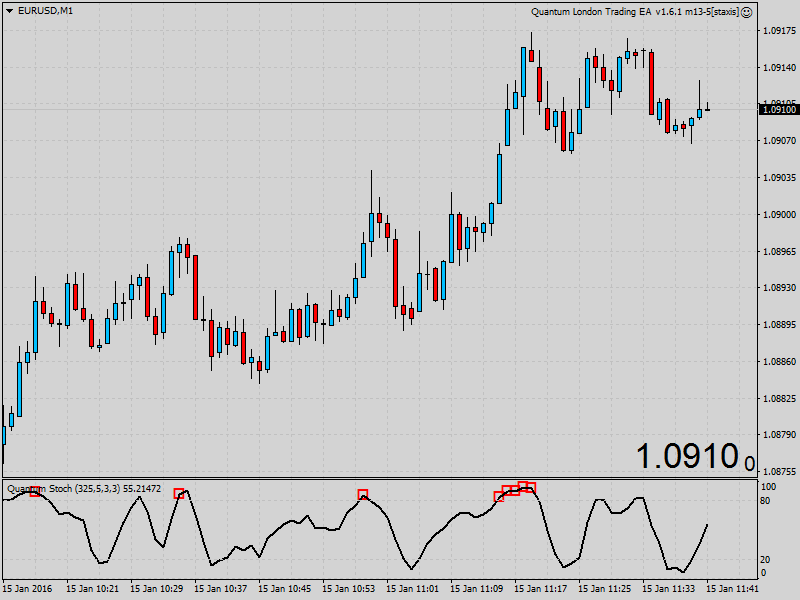Click price level 1.08930 on the scale
Screen dimensions: 800x600
tap(779, 288)
